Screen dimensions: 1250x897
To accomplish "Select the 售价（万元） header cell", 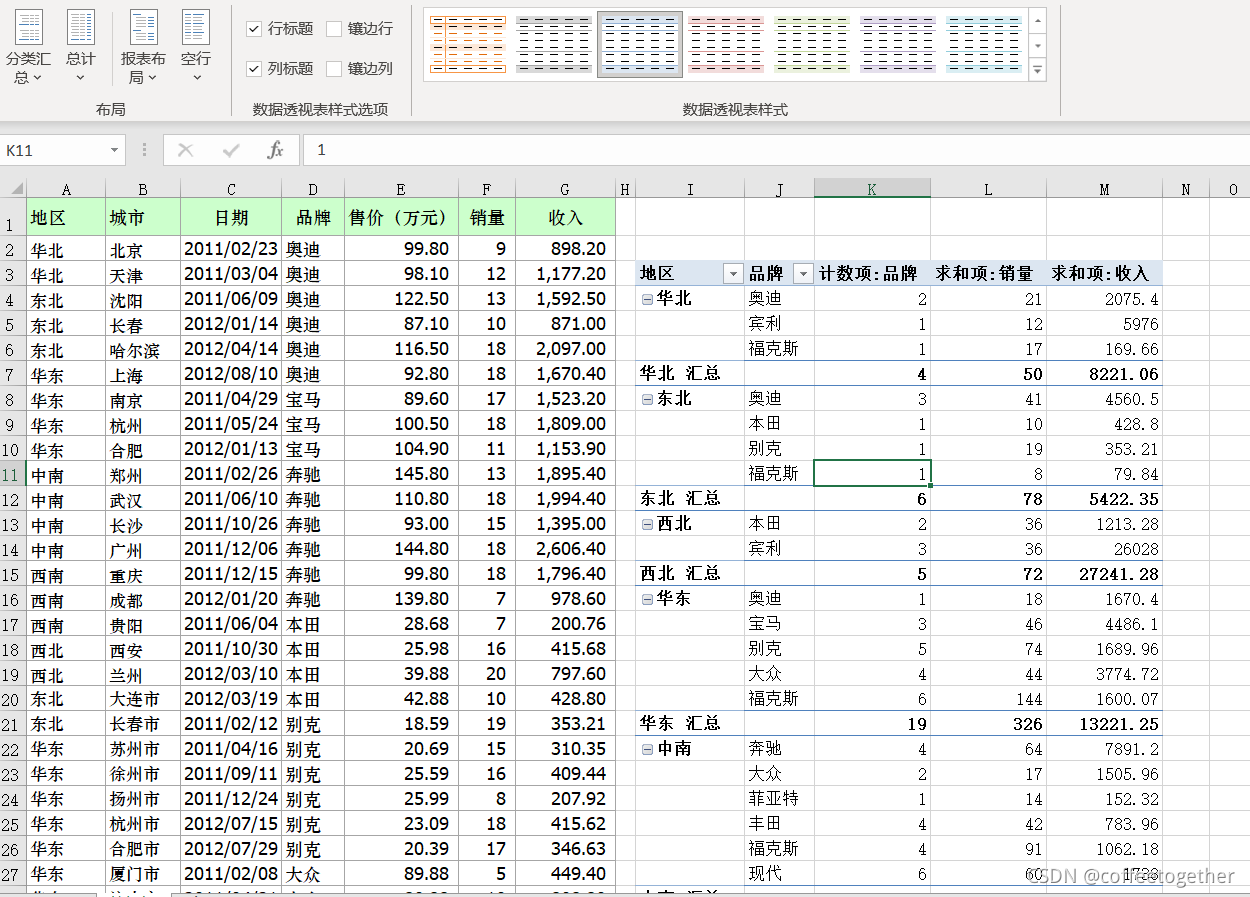I will point(401,217).
